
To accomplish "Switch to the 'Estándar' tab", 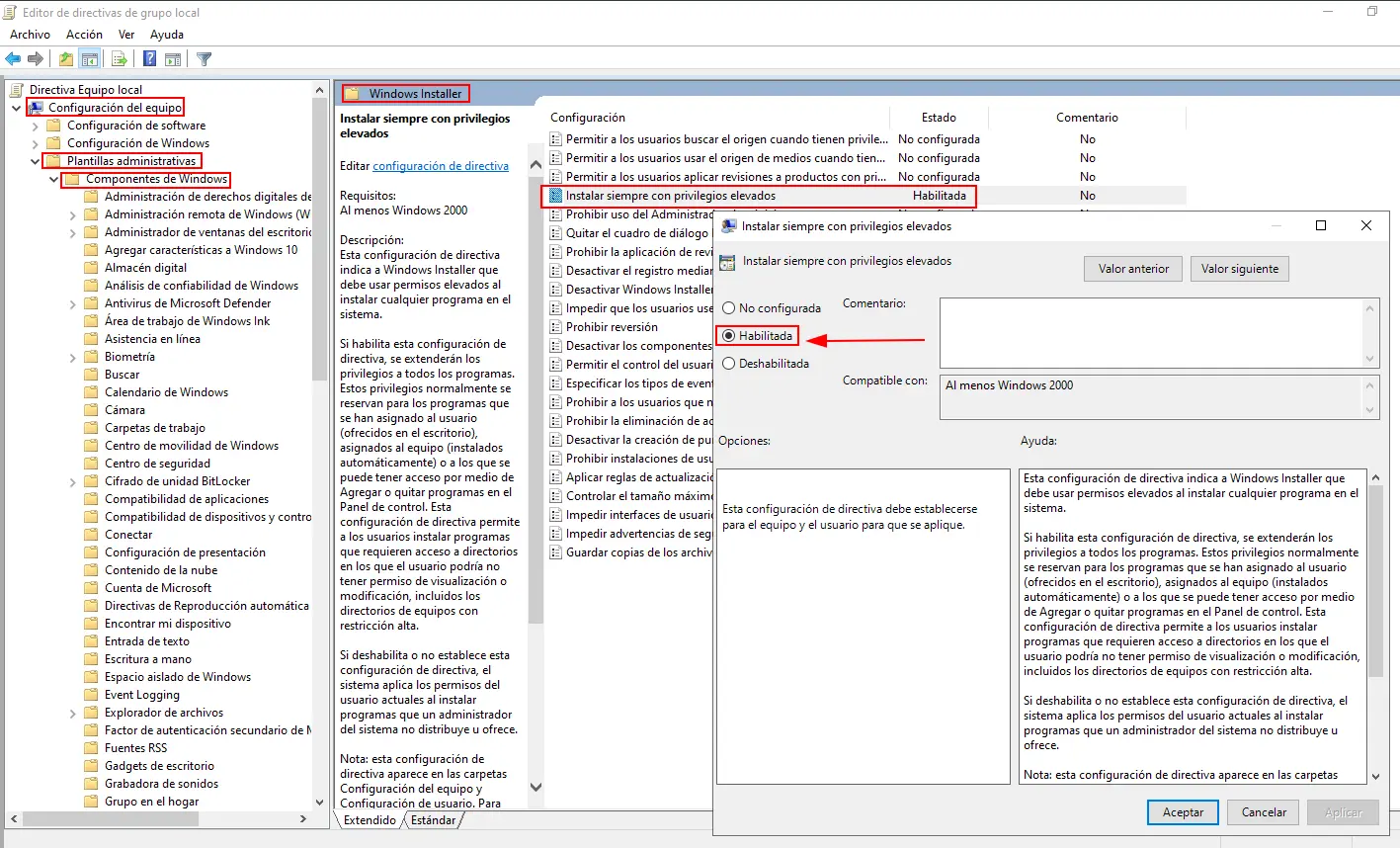I will click(433, 820).
